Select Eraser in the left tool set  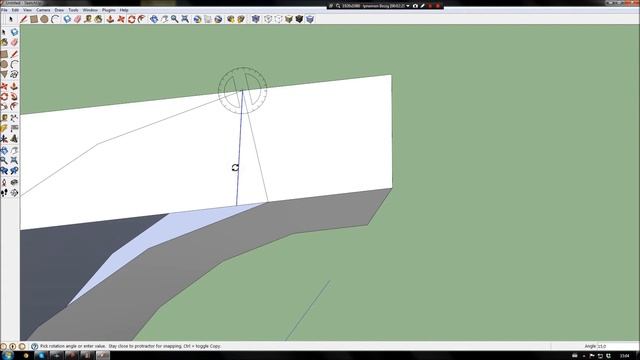click(14, 42)
